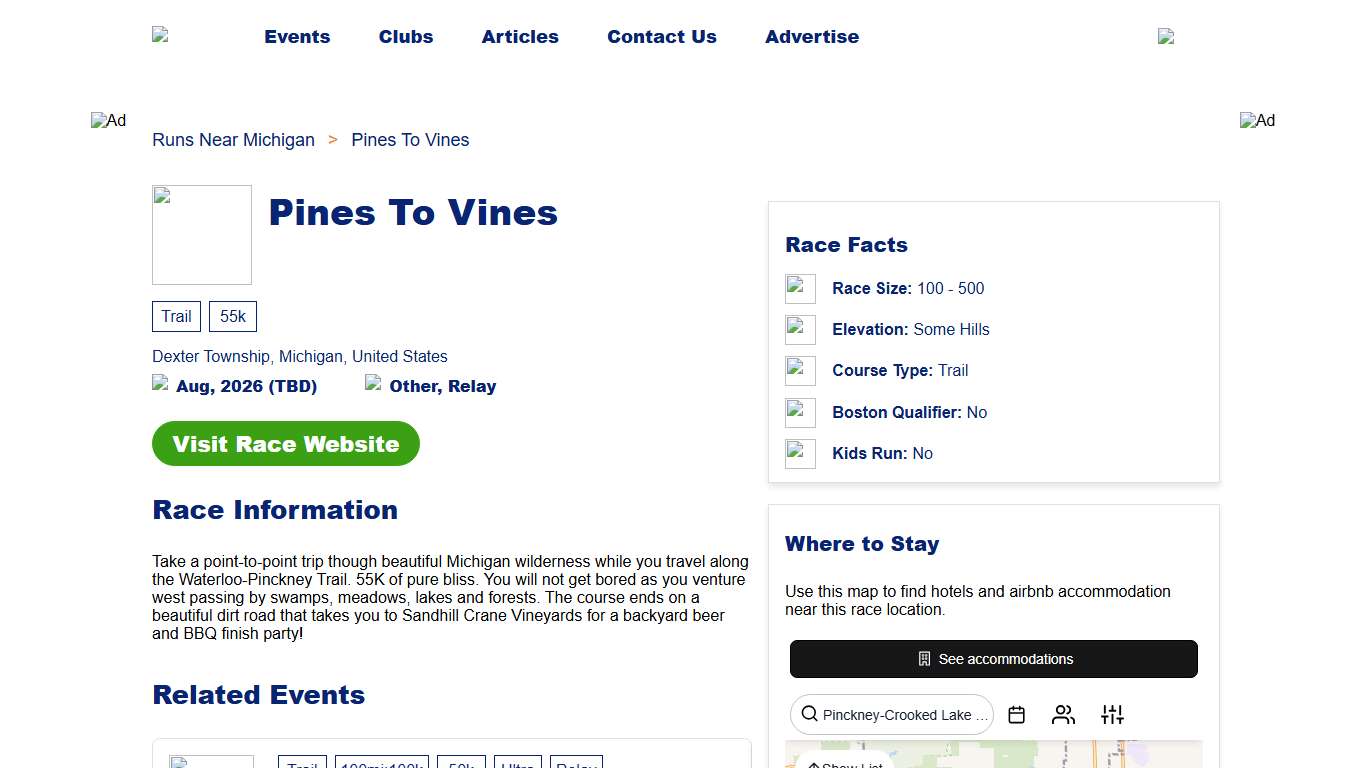The height and width of the screenshot is (768, 1366).
Task: Click the See accommodations button
Action: point(993,659)
